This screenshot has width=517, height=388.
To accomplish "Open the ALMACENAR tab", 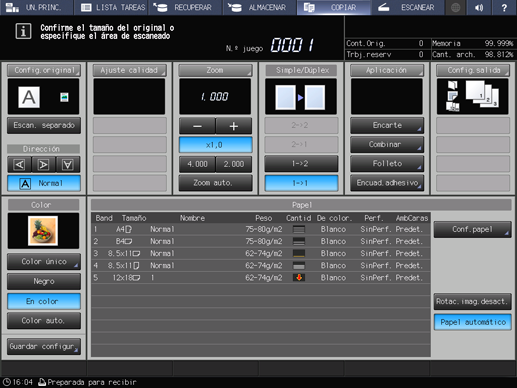I will tap(259, 7).
